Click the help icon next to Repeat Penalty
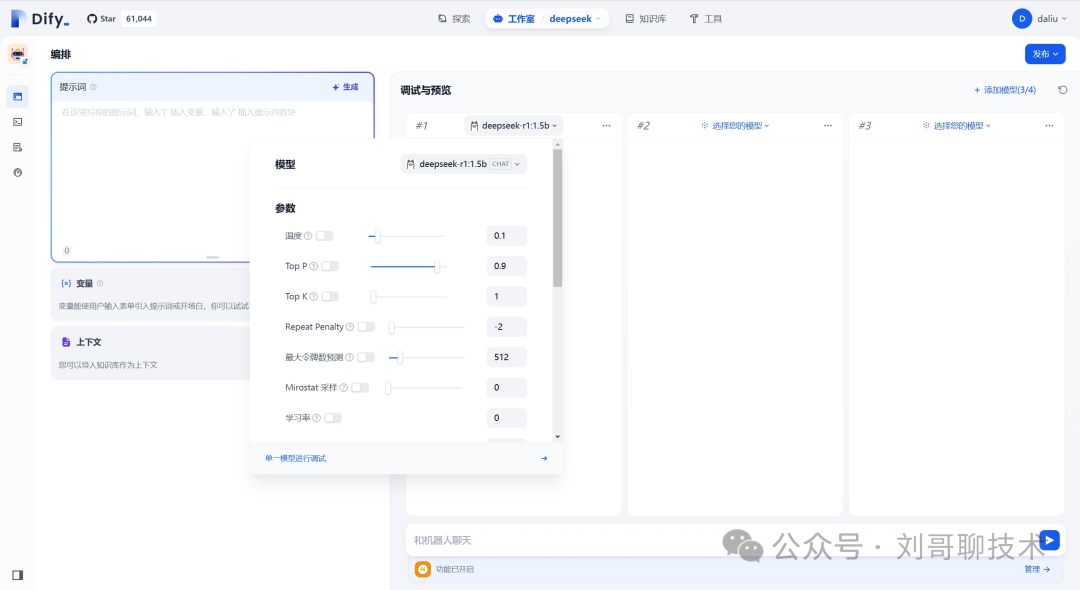The image size is (1080, 590). click(350, 327)
